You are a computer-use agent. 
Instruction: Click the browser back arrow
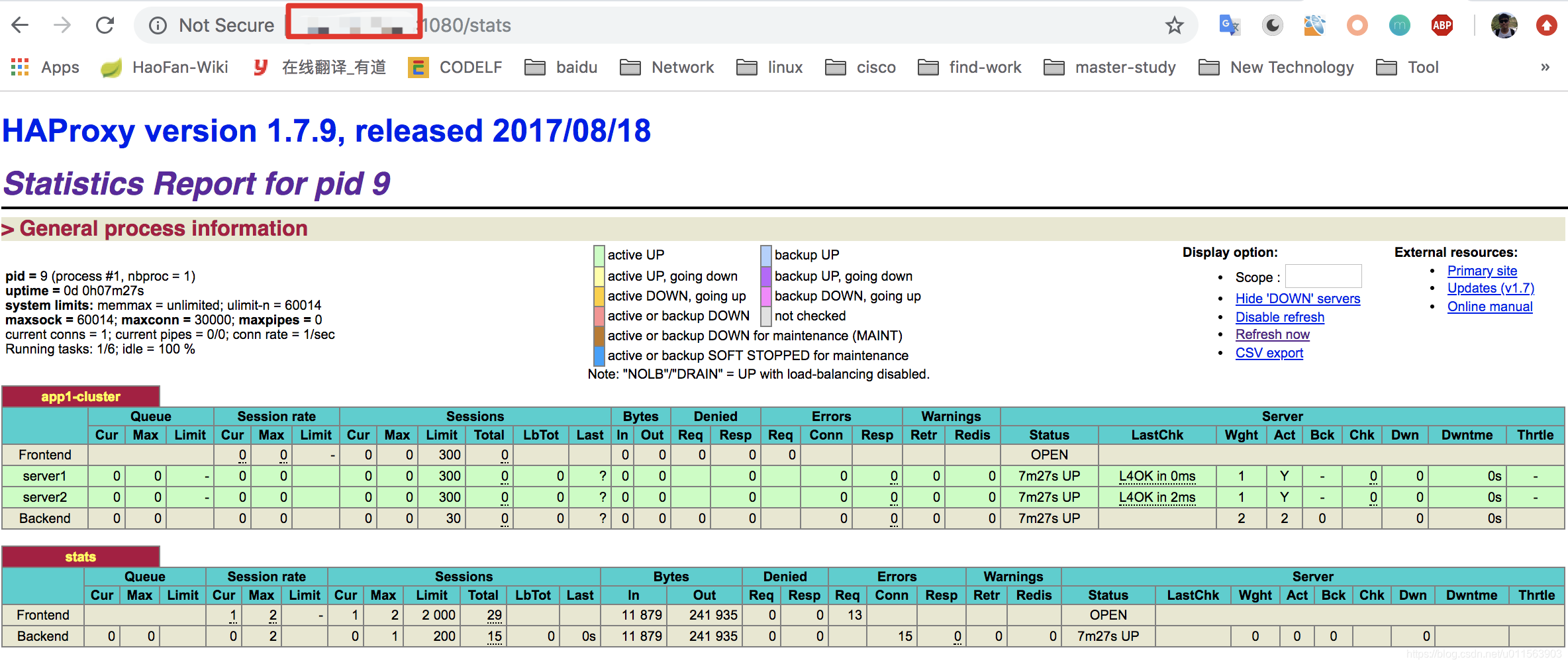[x=21, y=25]
